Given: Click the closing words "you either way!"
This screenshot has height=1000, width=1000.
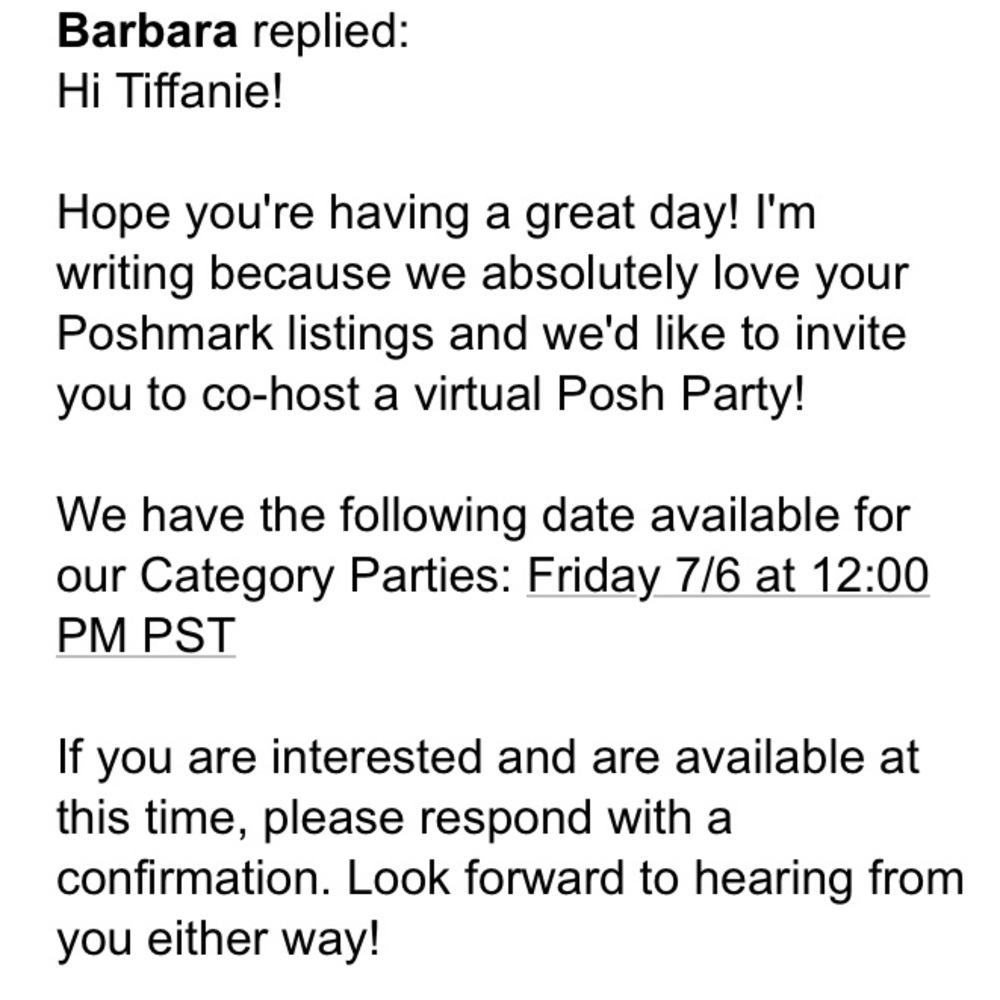Looking at the screenshot, I should point(219,939).
